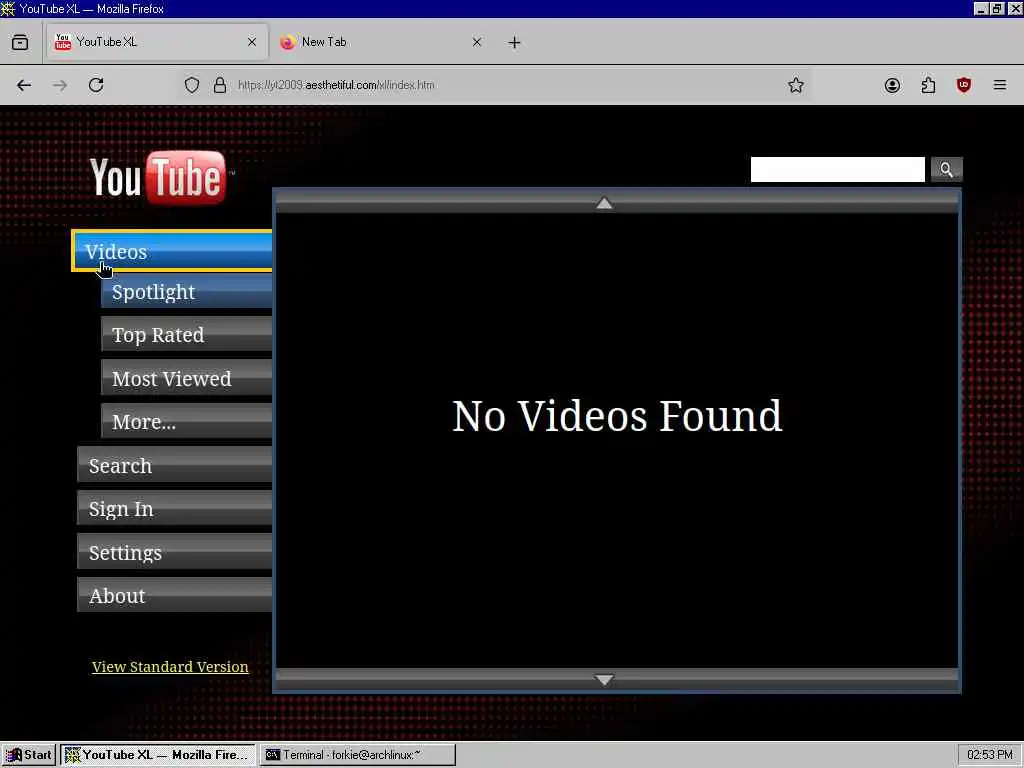Follow the View Standard Version link
The width and height of the screenshot is (1024, 768).
(170, 667)
